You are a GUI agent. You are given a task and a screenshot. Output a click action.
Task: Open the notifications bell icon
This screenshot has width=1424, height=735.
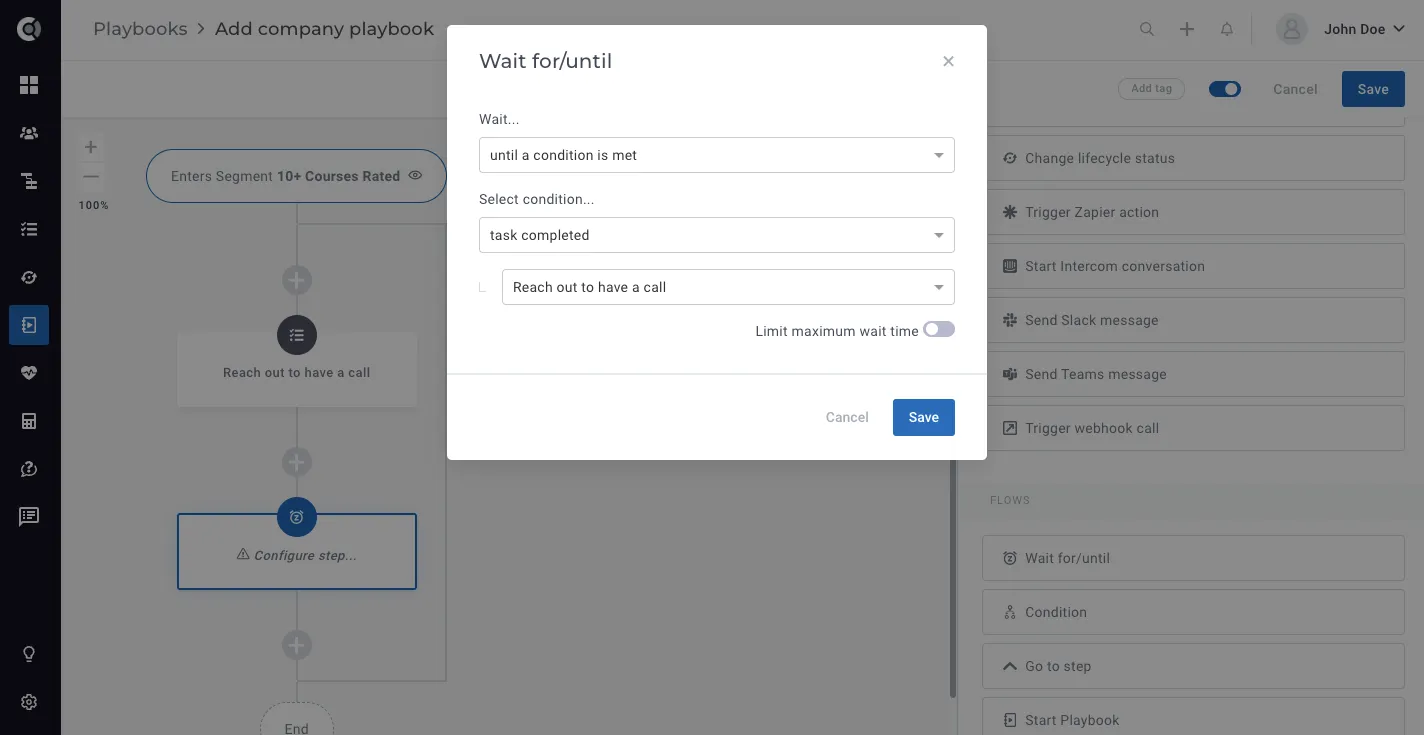pyautogui.click(x=1227, y=29)
